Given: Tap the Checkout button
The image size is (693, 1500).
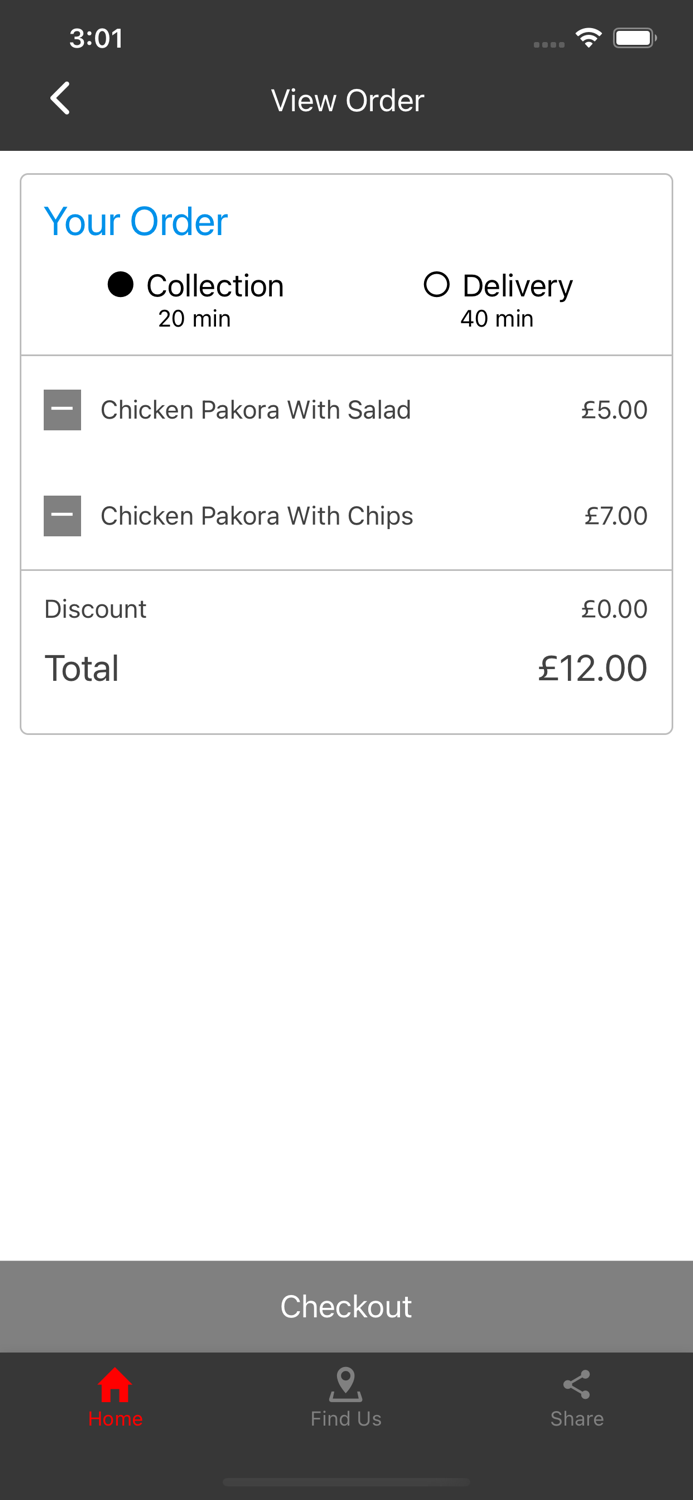Looking at the screenshot, I should coord(346,1306).
